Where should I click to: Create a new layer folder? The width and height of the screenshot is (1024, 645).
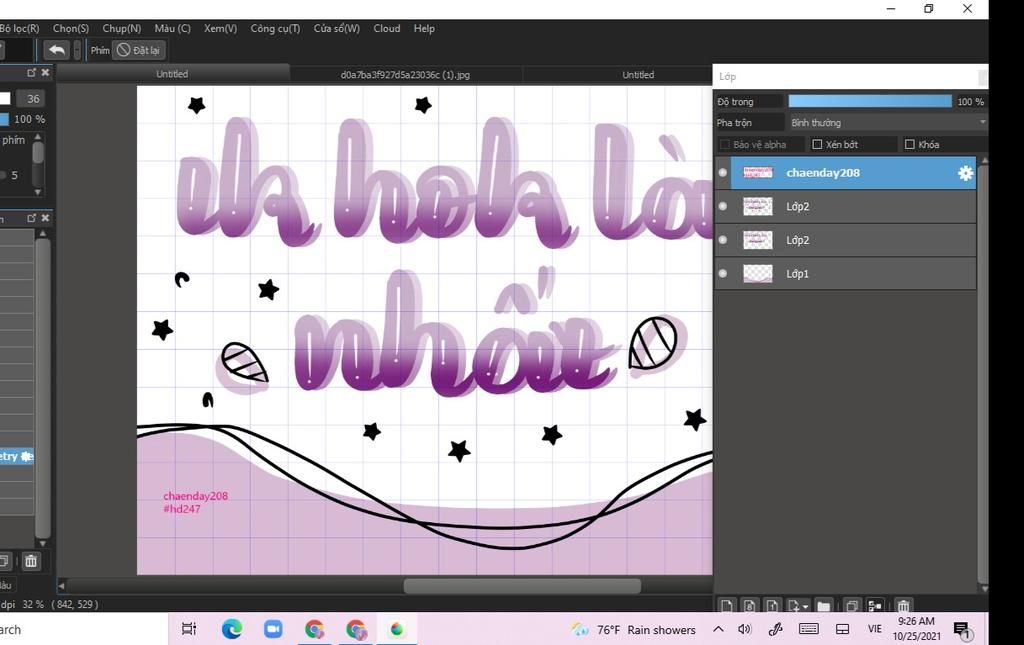click(824, 606)
